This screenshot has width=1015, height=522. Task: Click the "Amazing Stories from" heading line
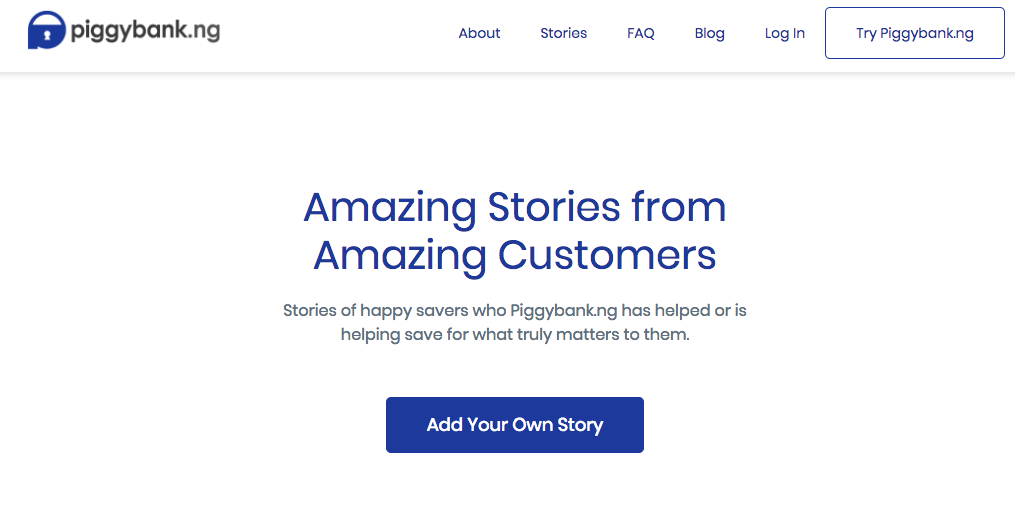(515, 207)
